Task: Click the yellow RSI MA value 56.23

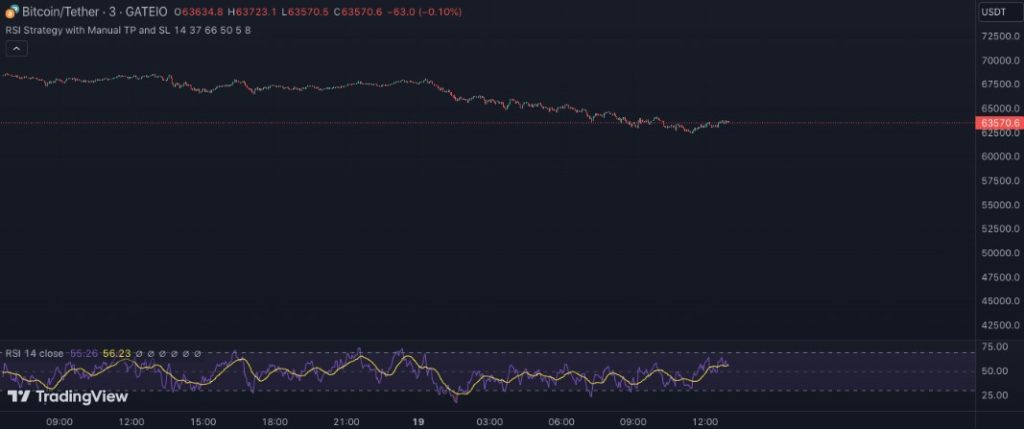Action: [x=117, y=353]
